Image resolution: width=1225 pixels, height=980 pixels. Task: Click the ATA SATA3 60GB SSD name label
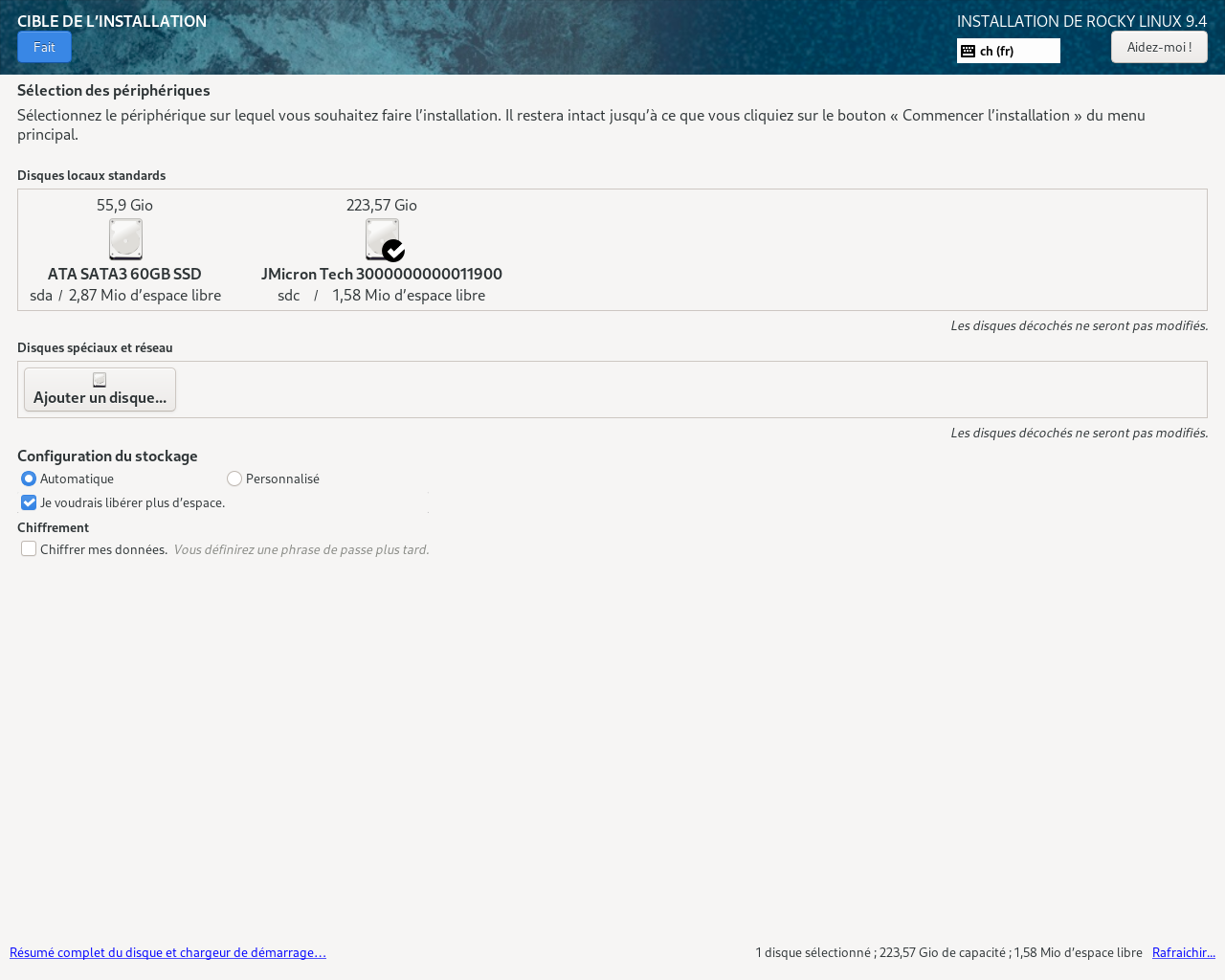[x=124, y=274]
